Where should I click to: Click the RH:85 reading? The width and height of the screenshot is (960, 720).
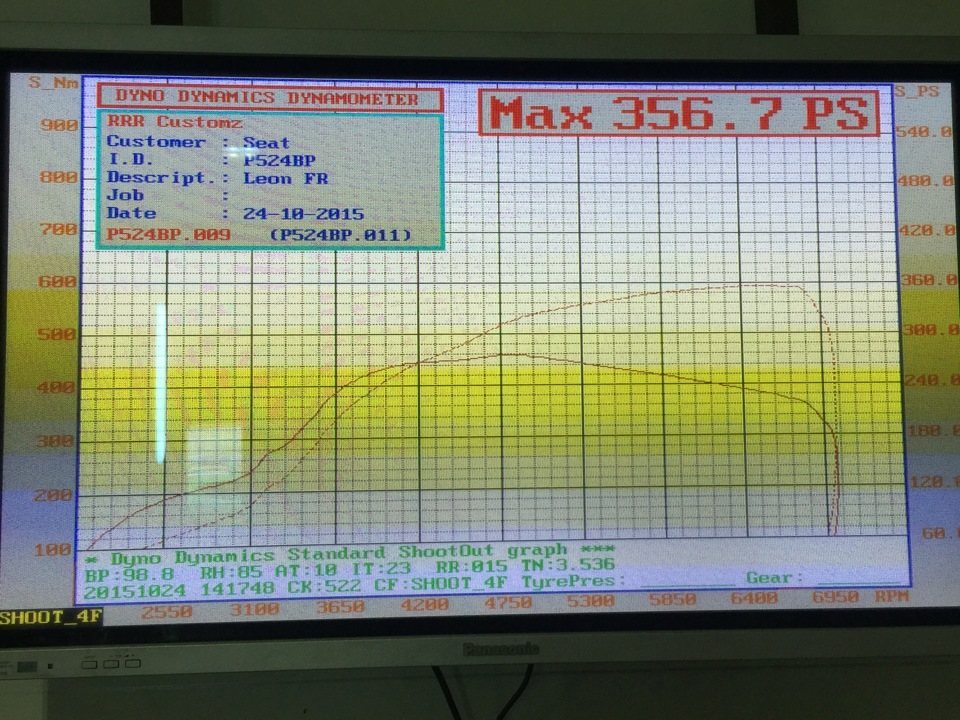tap(233, 573)
